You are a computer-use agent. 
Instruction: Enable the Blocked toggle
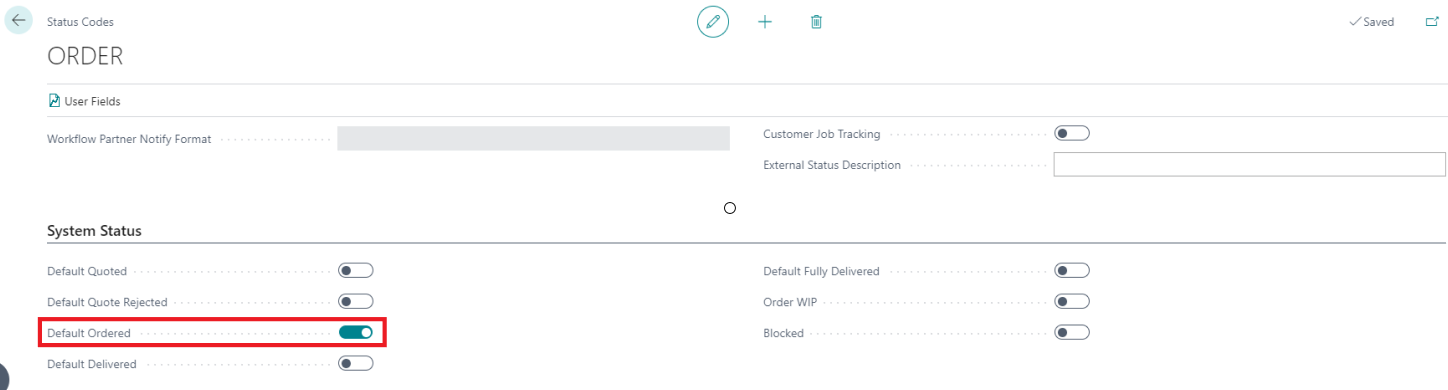click(1072, 333)
